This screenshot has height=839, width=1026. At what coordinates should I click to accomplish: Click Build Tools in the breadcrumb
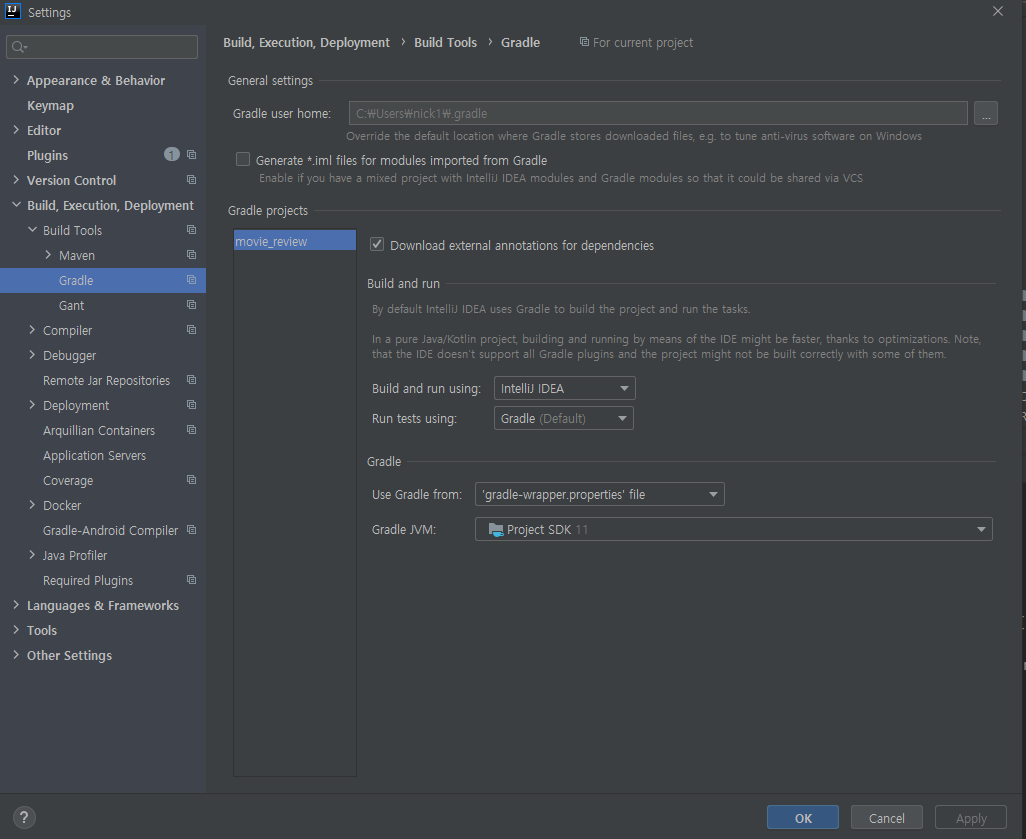click(x=445, y=42)
